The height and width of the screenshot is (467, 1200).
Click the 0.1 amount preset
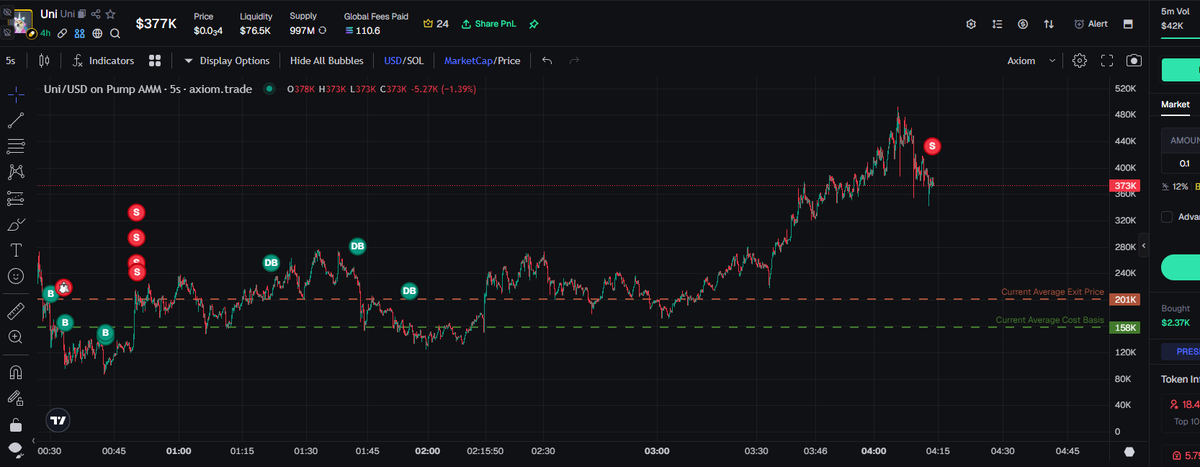click(1184, 163)
